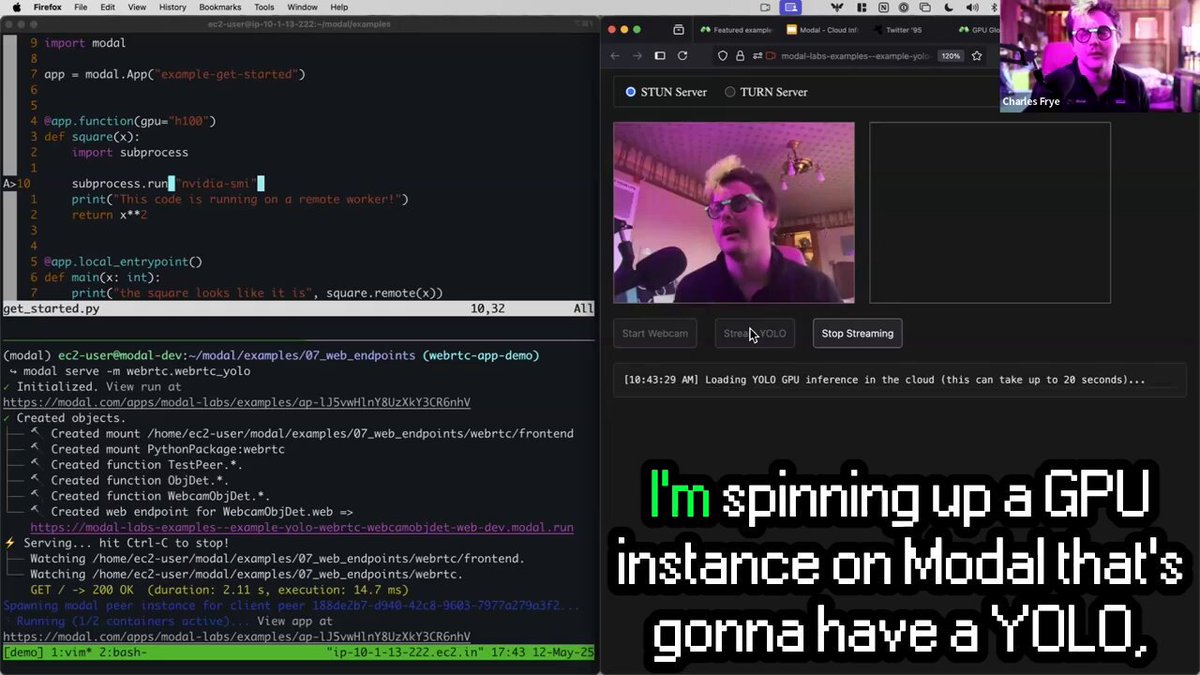Open the Tools menu
Viewport: 1200px width, 675px height.
point(264,7)
